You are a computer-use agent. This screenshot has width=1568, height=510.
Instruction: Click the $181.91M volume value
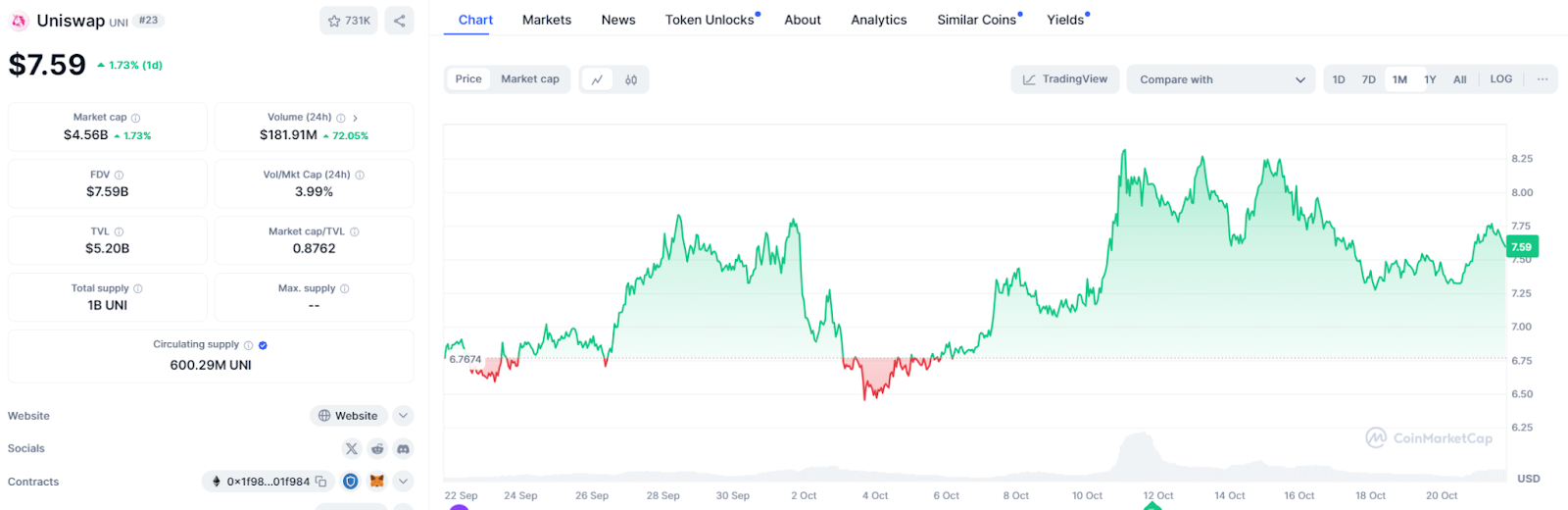(288, 135)
